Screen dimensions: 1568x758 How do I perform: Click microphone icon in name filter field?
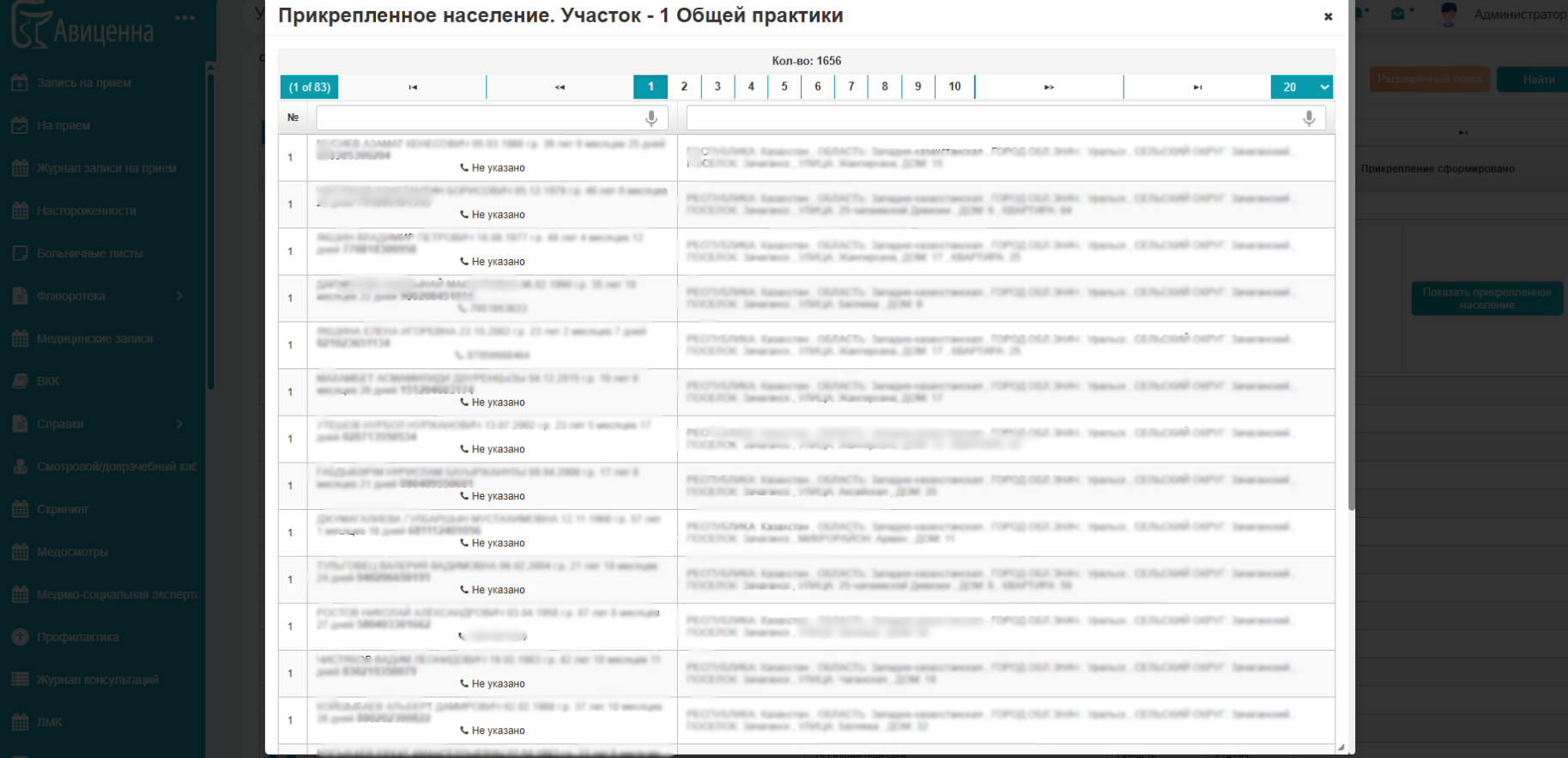651,118
